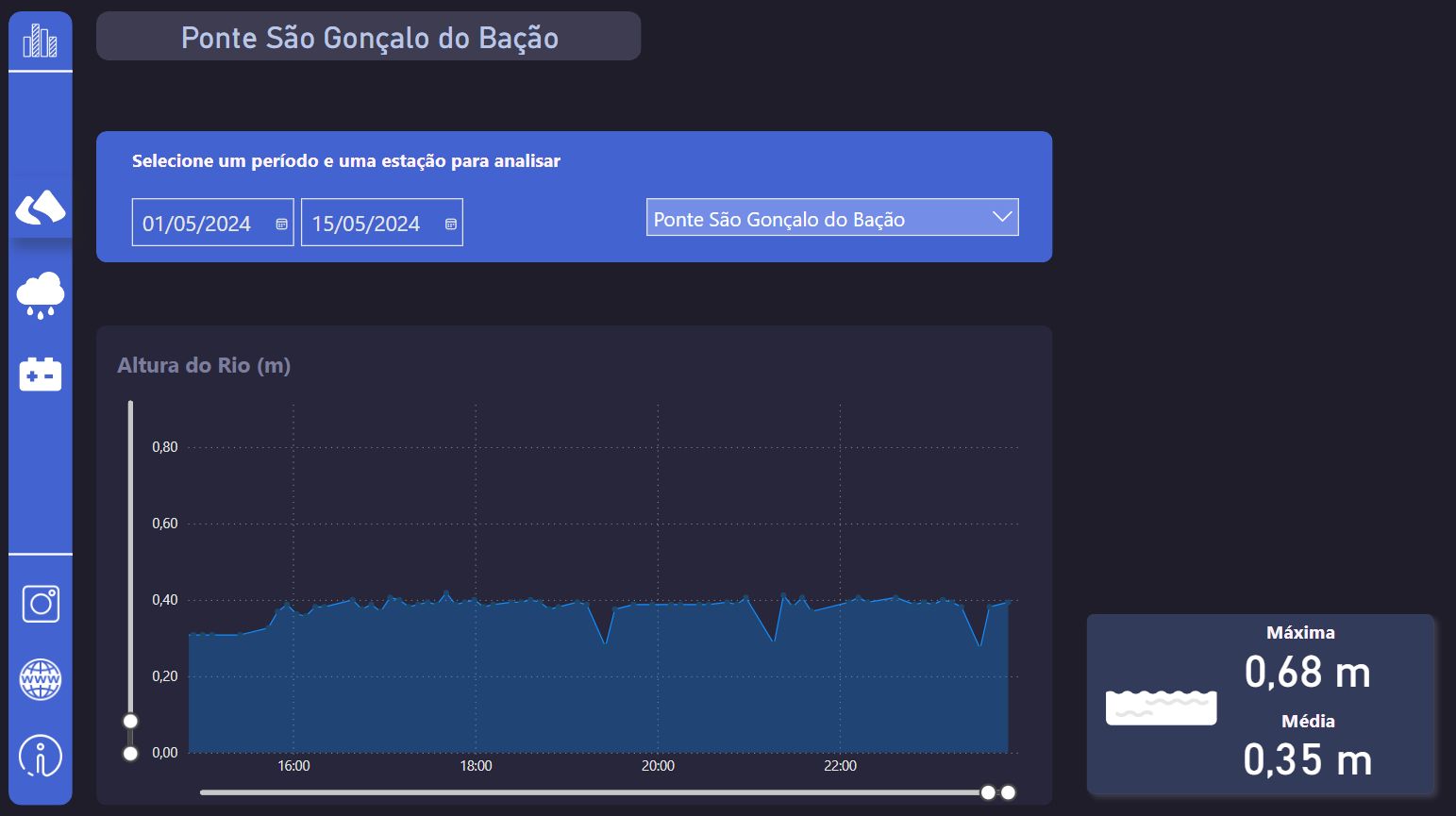
Task: Open the bar chart overview icon
Action: 40,41
